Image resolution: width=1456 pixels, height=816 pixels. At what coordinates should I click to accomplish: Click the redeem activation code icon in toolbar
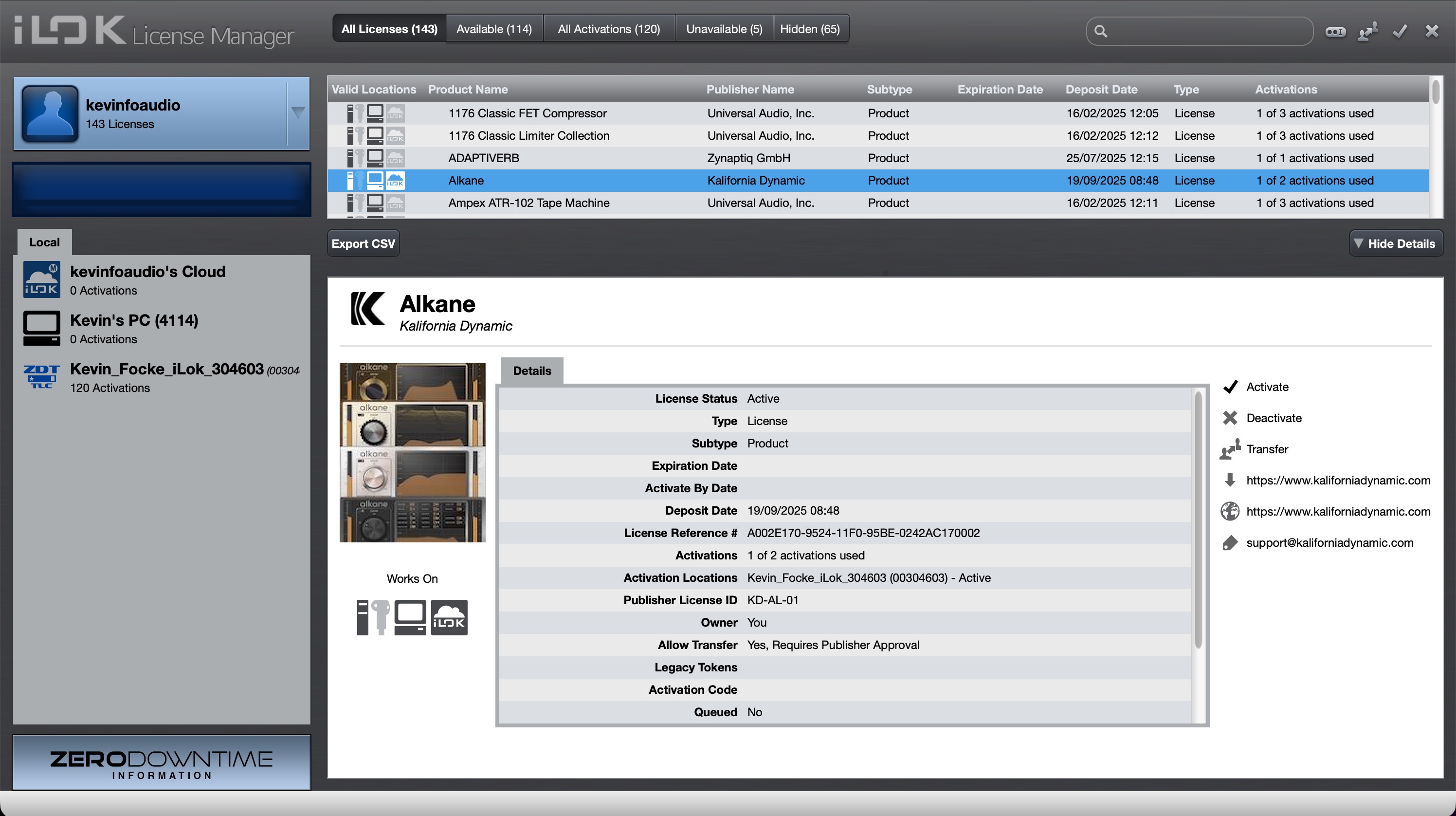(x=1335, y=32)
